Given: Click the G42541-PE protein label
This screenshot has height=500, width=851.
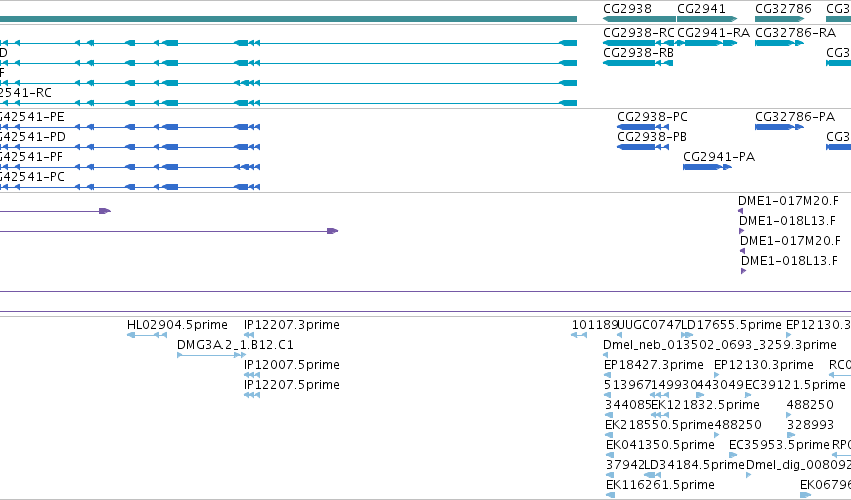Looking at the screenshot, I should 32,117.
